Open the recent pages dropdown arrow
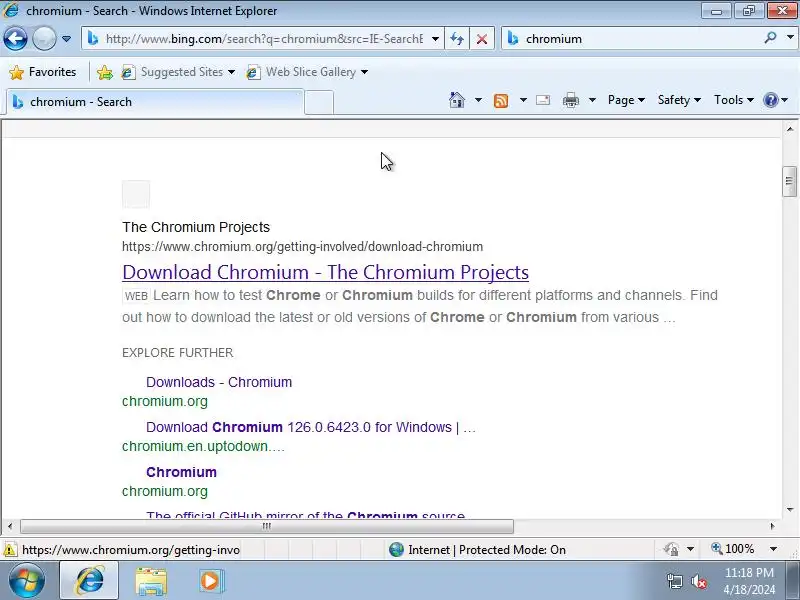The image size is (800, 600). (66, 39)
